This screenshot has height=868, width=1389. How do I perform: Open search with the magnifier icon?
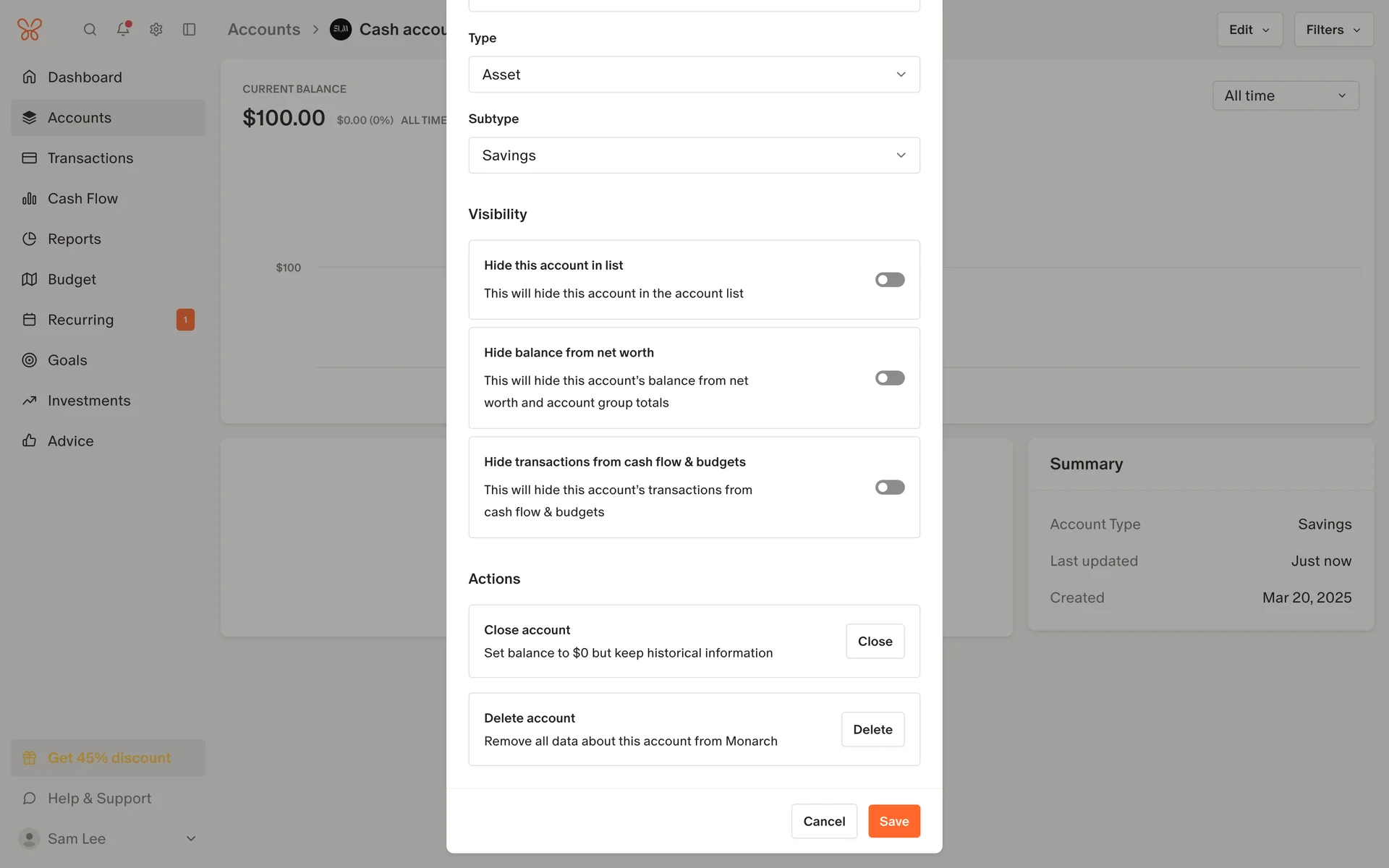(90, 30)
